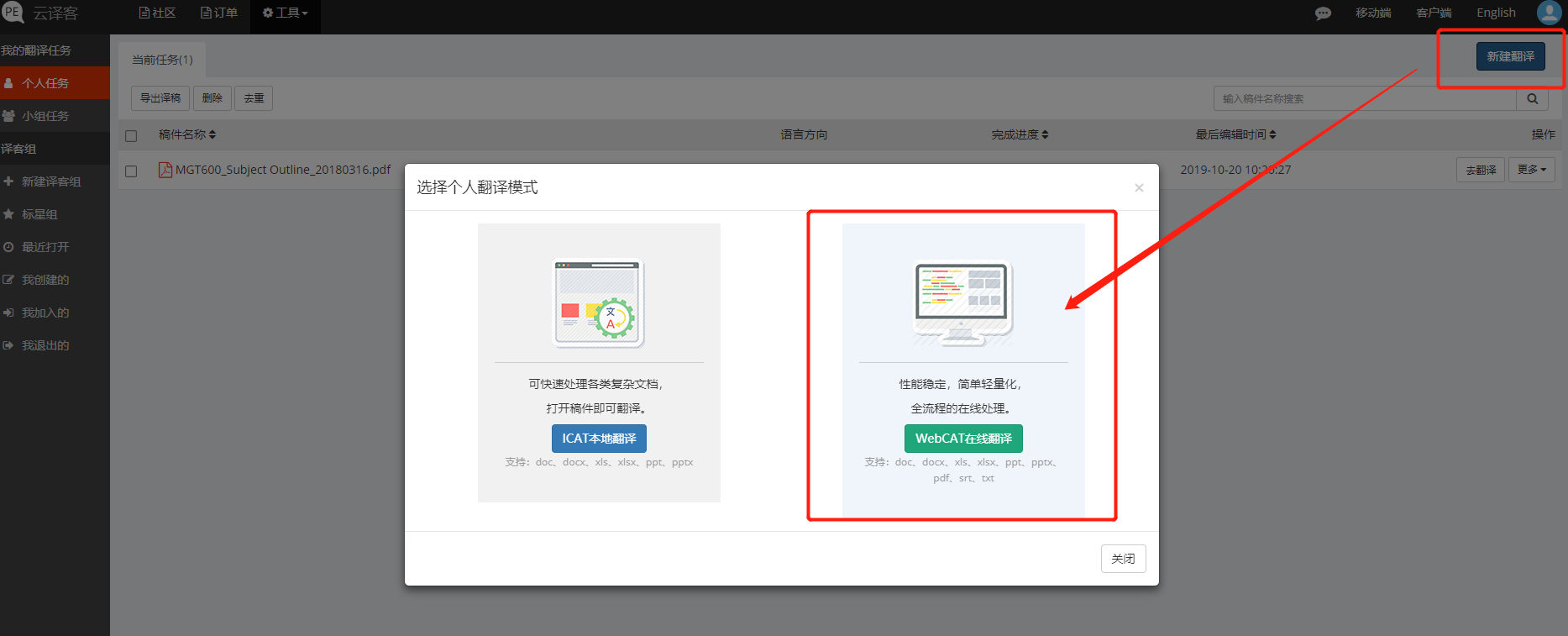Sort by 最后编辑时间 column arrows
The image size is (1568, 636).
click(x=1272, y=134)
